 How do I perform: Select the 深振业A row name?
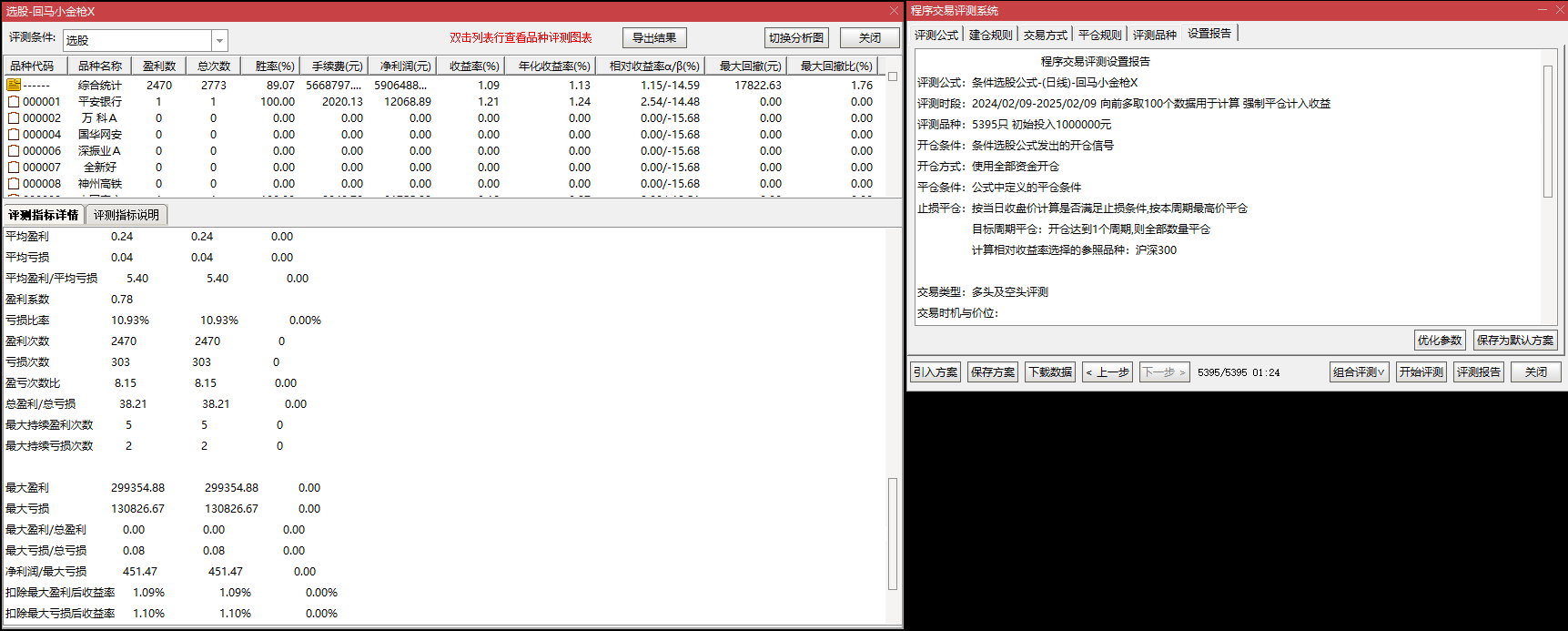[100, 150]
